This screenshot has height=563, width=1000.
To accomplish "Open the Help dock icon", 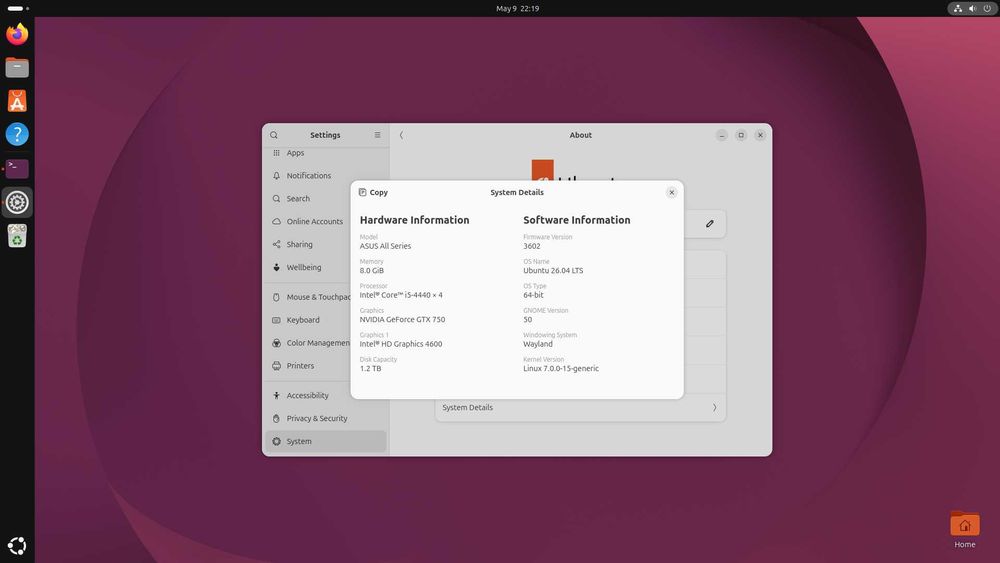I will [17, 135].
